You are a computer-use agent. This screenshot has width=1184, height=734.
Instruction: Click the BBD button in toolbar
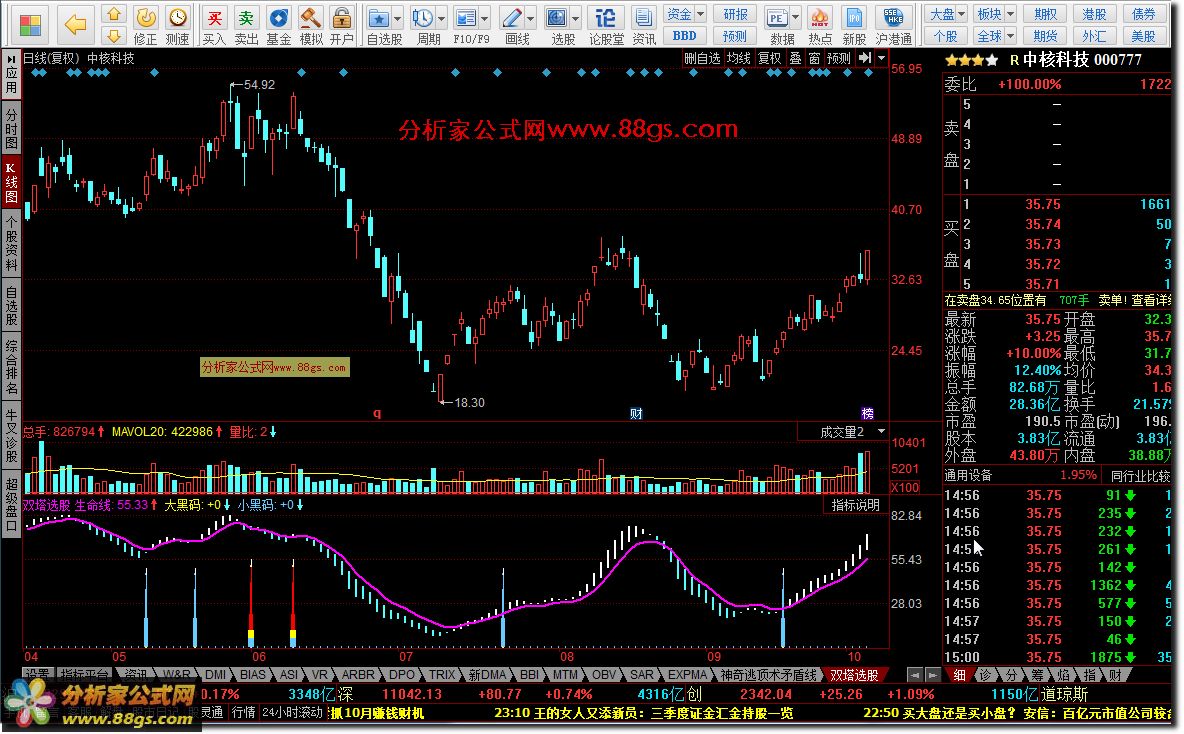pos(685,35)
